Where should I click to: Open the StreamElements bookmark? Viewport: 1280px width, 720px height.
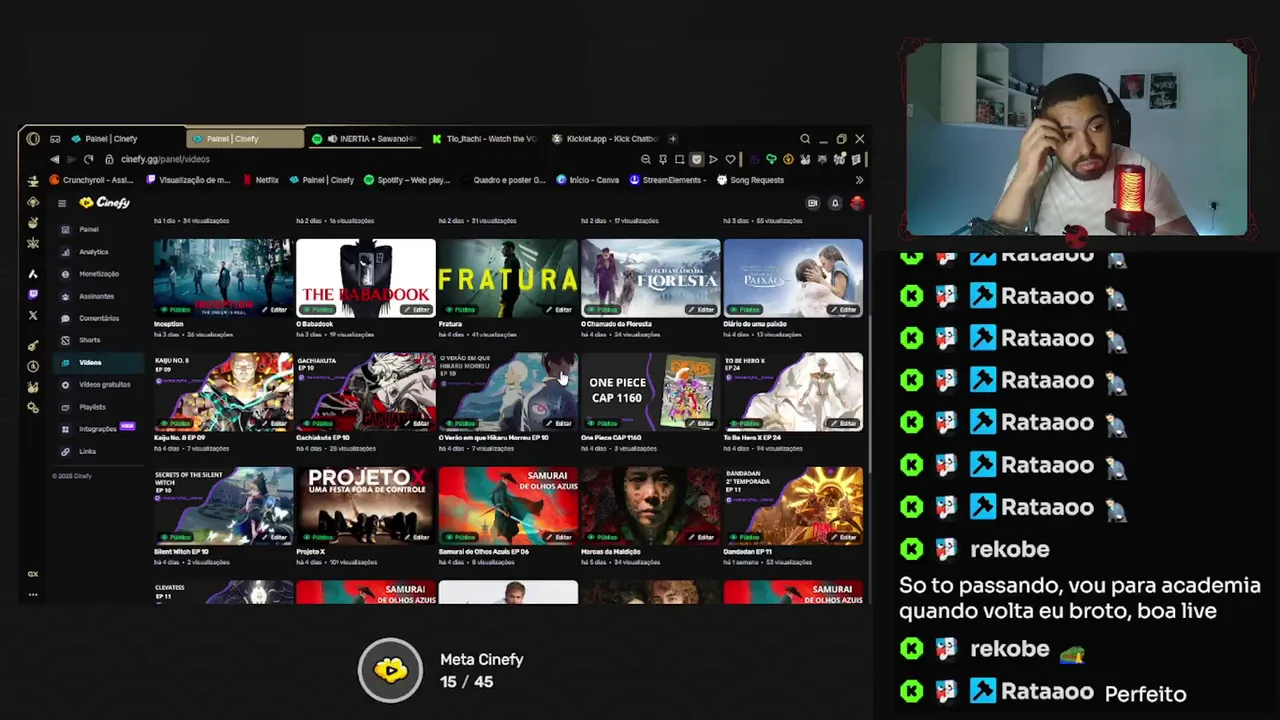coord(668,180)
